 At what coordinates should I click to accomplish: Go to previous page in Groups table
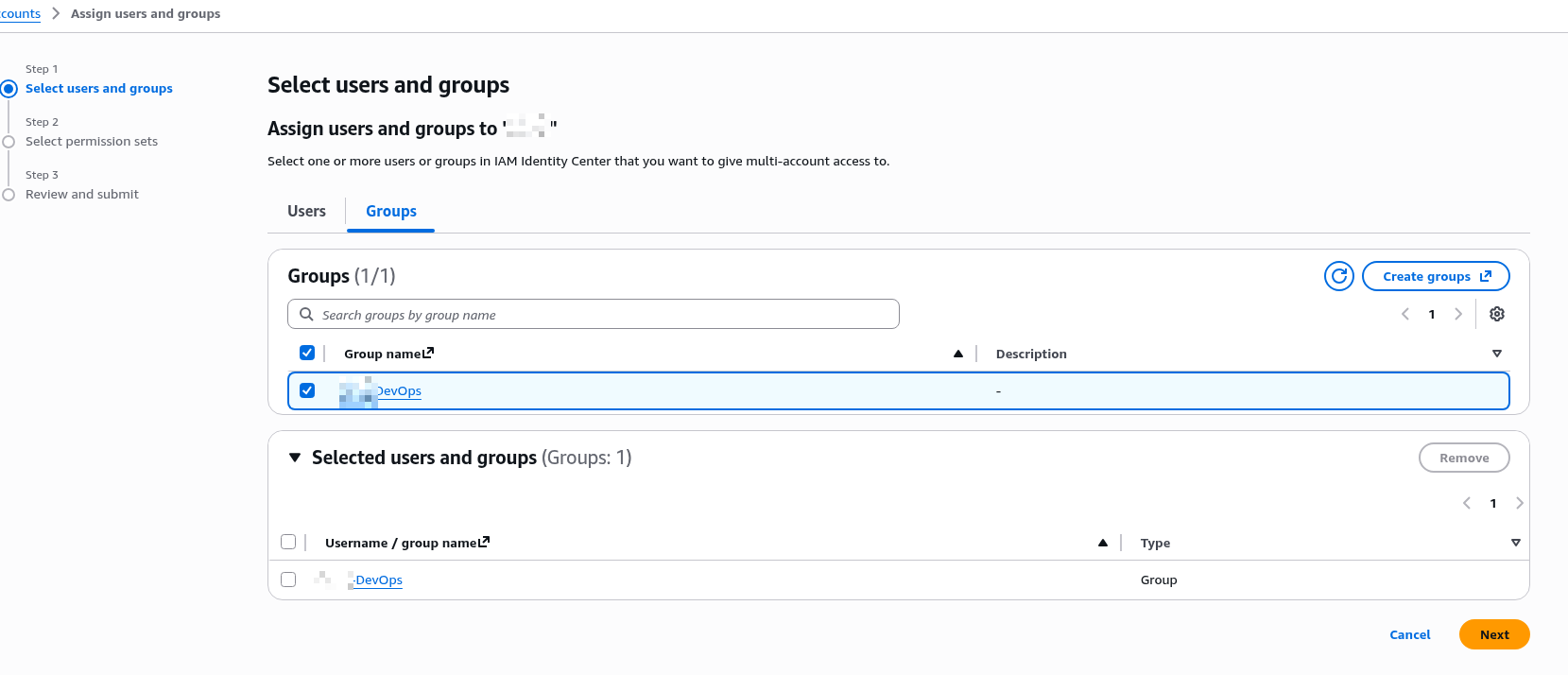pos(1405,314)
